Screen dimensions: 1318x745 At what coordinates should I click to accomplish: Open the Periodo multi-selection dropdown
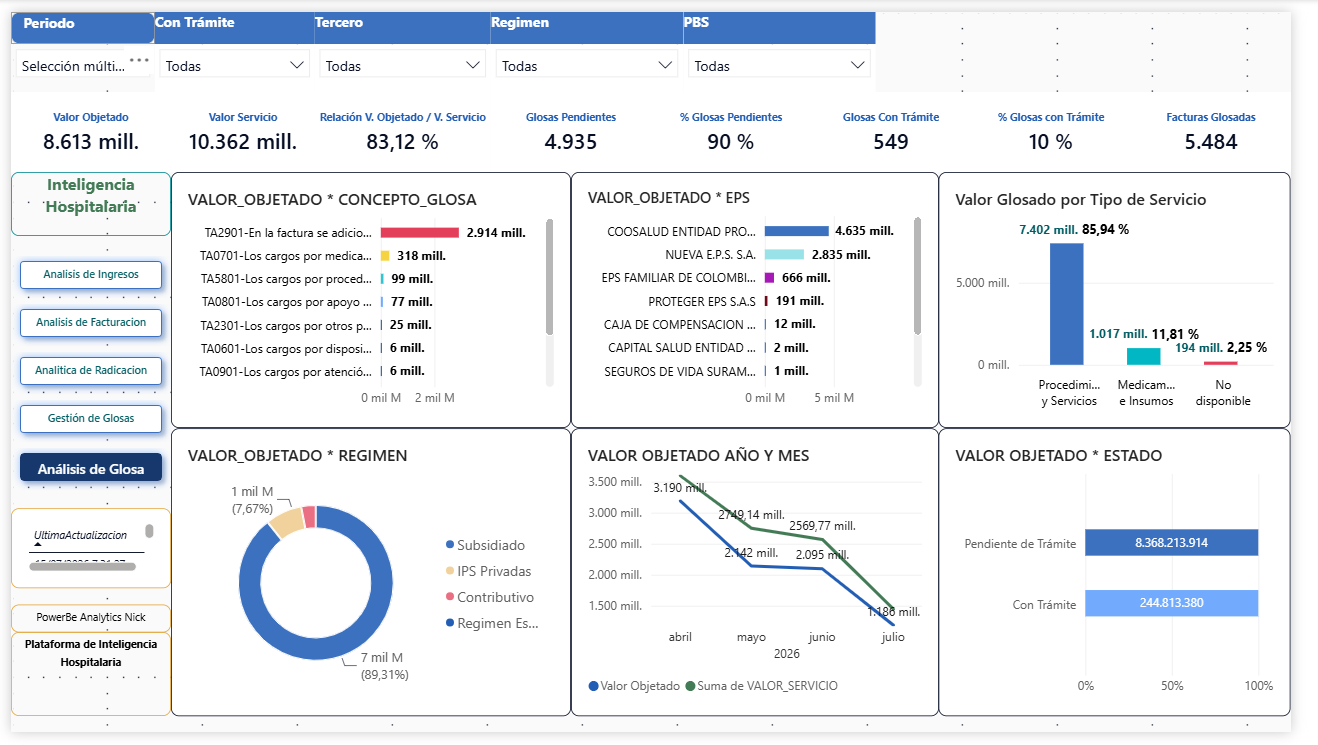(75, 66)
